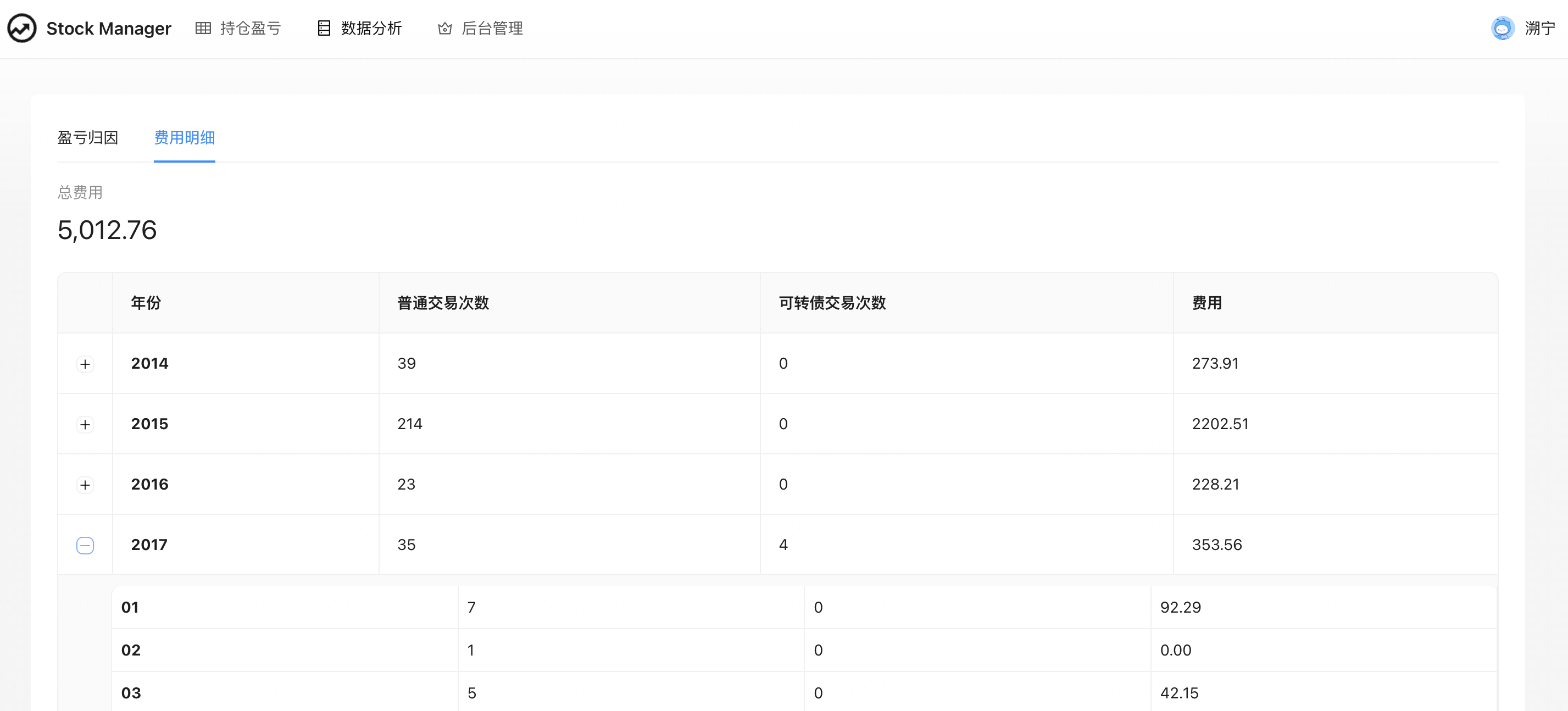
Task: Click the Stock Manager title text
Action: pyautogui.click(x=109, y=28)
